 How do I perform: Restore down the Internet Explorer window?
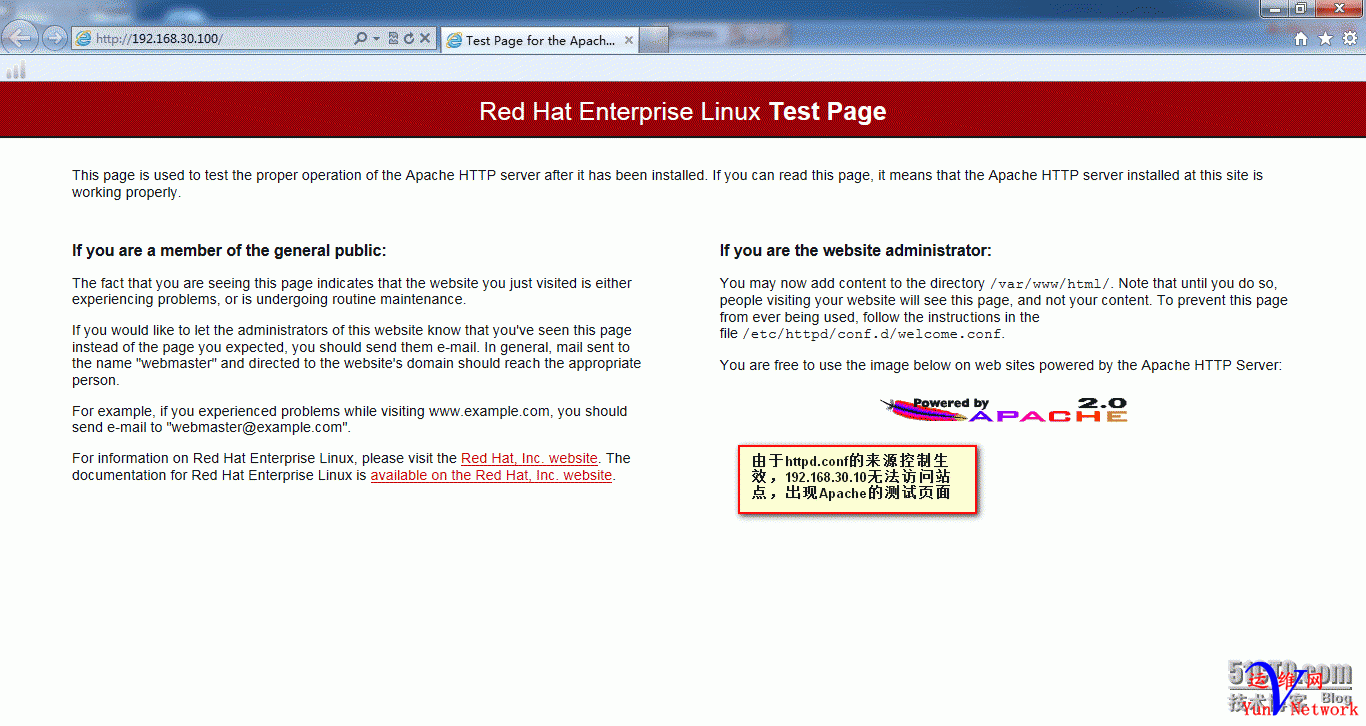click(1300, 8)
